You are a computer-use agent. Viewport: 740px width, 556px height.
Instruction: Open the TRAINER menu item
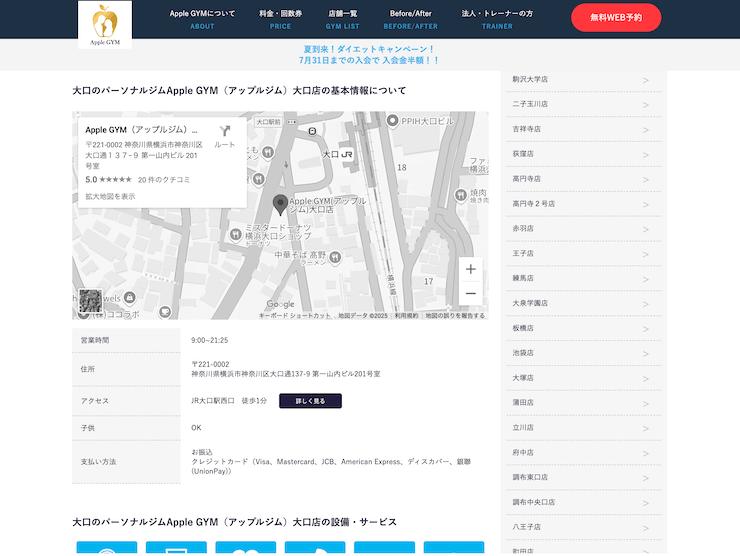point(497,19)
